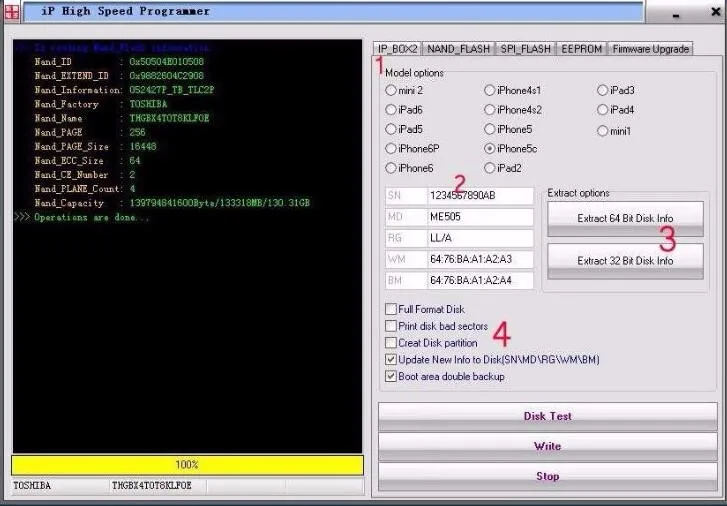Click the Stop button
Viewport: 727px width, 506px height.
click(548, 476)
